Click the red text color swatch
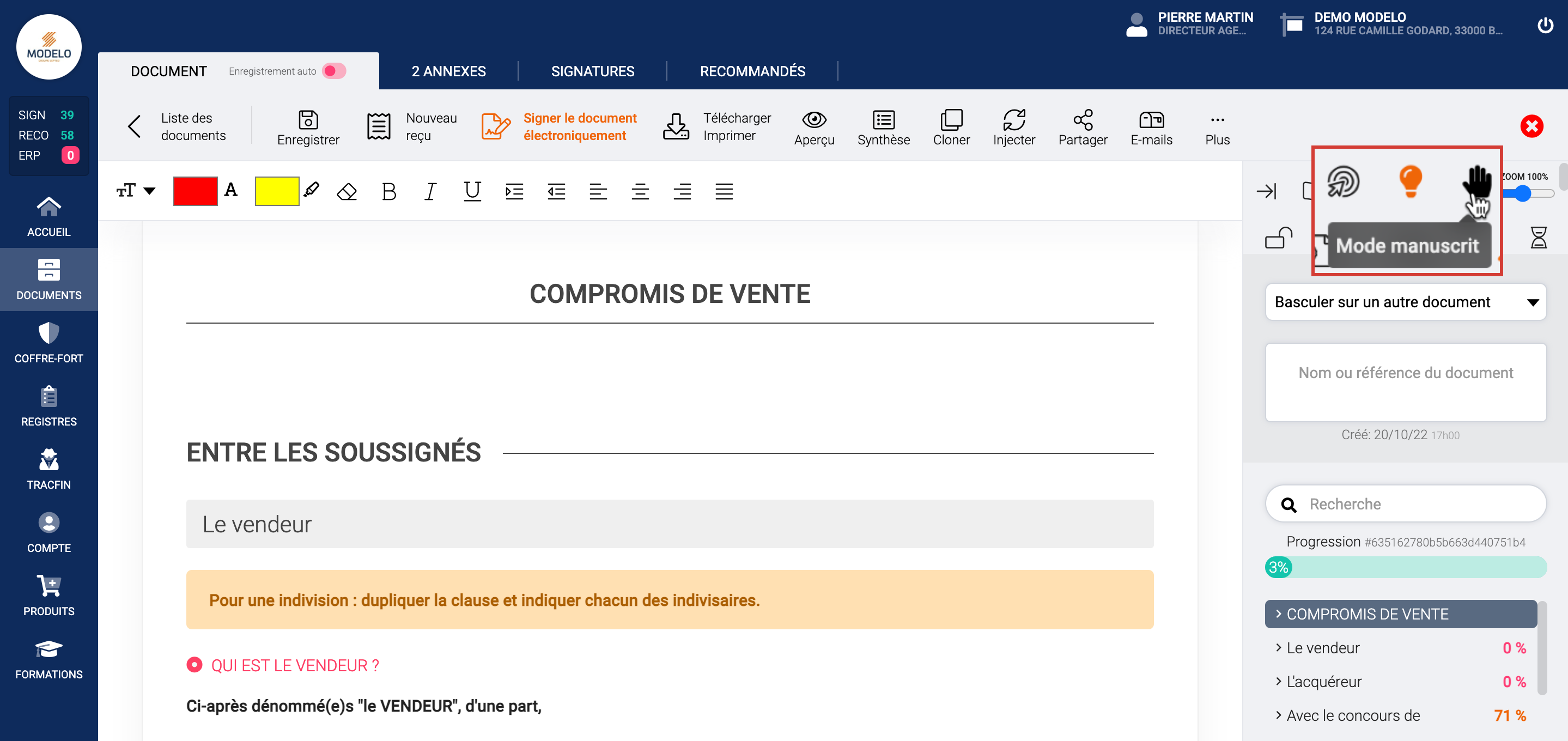The width and height of the screenshot is (1568, 741). pyautogui.click(x=195, y=191)
